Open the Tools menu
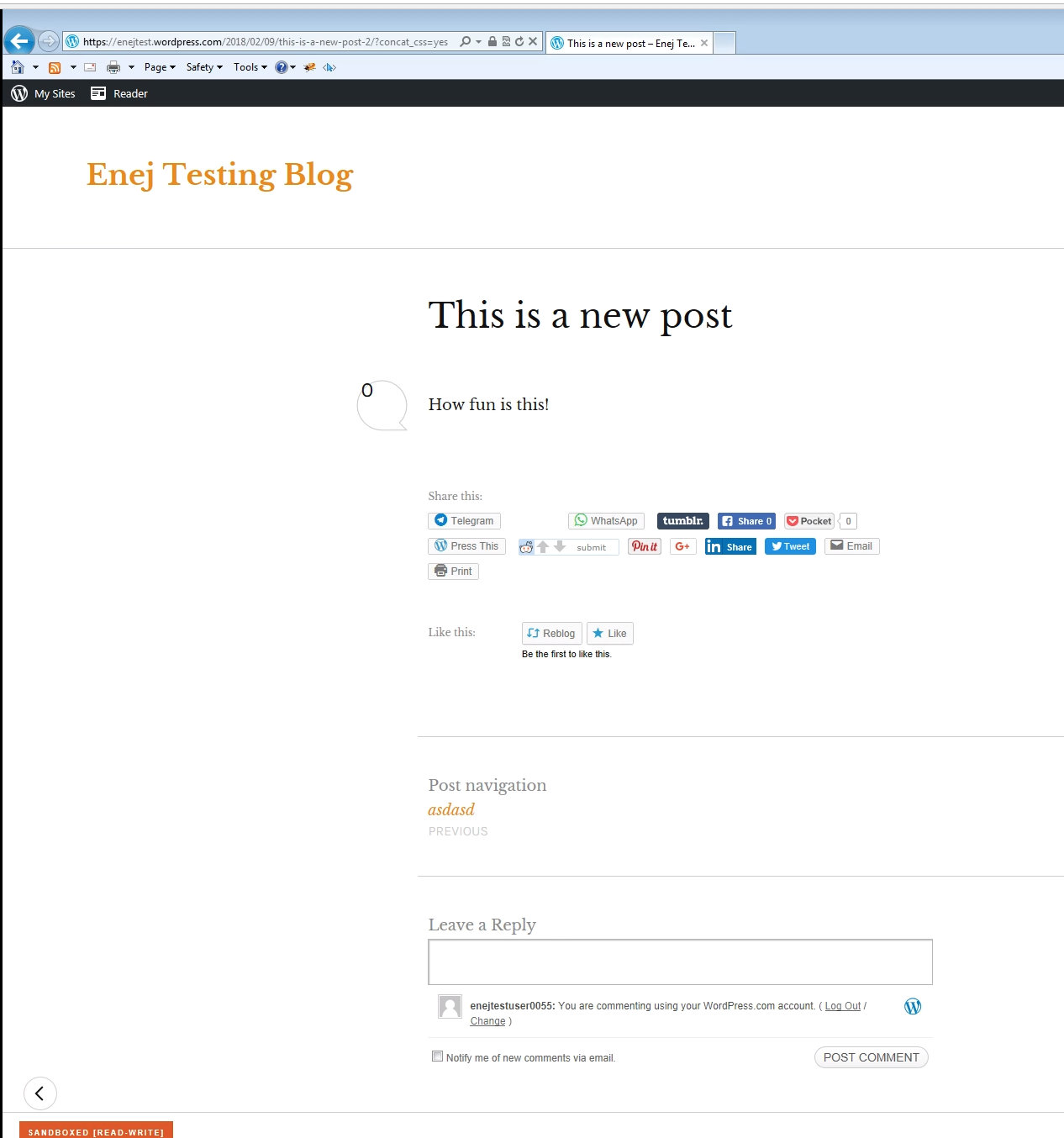The image size is (1064, 1138). tap(250, 67)
